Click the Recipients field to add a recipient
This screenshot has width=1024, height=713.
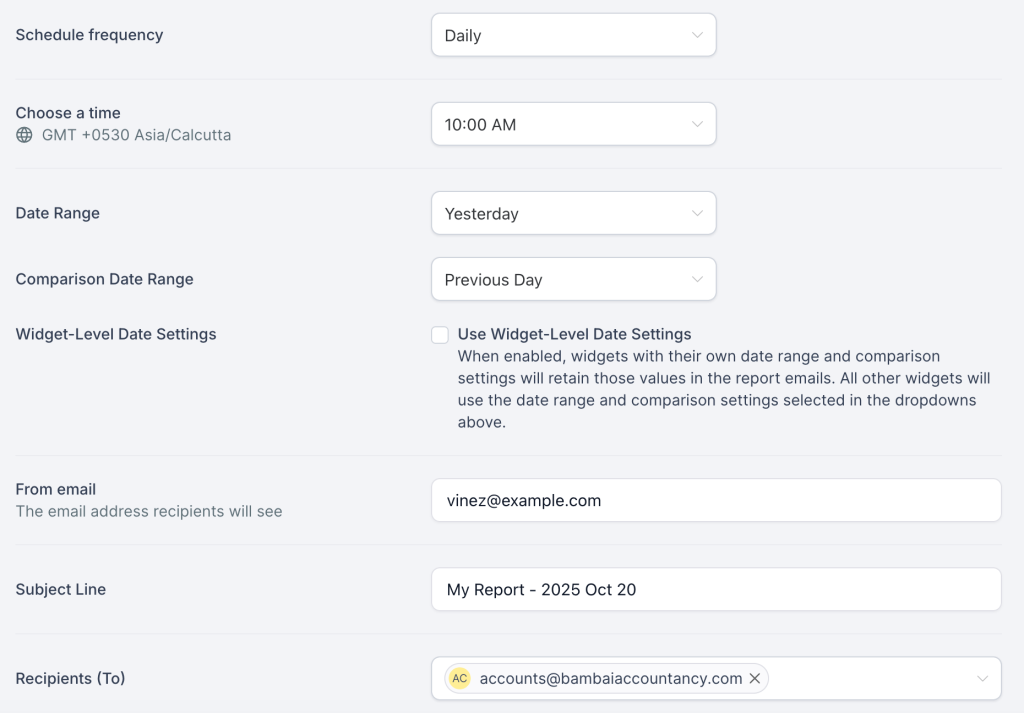(x=870, y=678)
